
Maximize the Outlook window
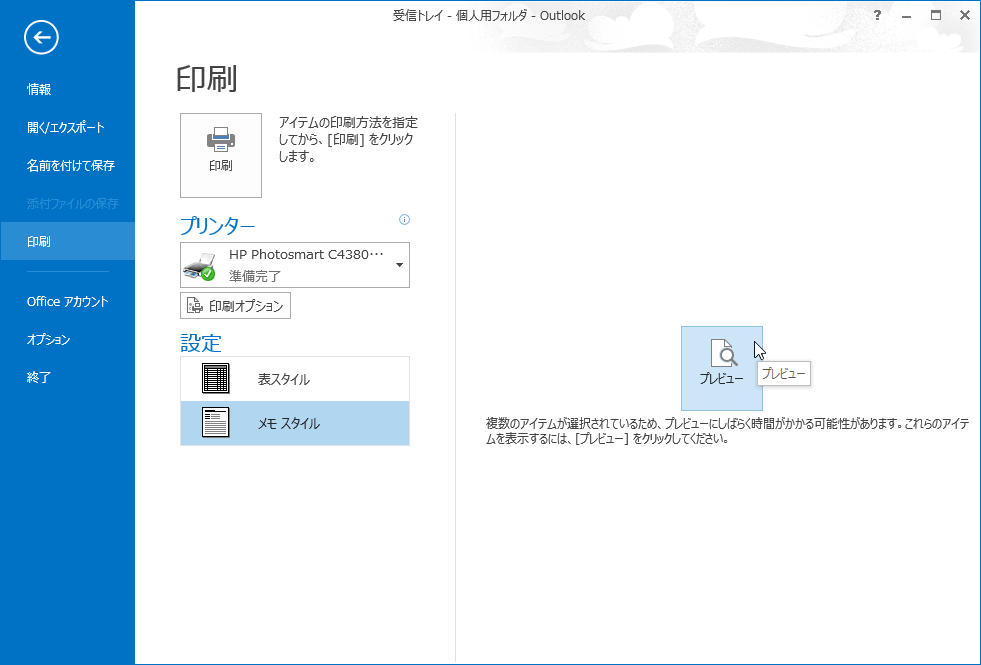click(935, 16)
